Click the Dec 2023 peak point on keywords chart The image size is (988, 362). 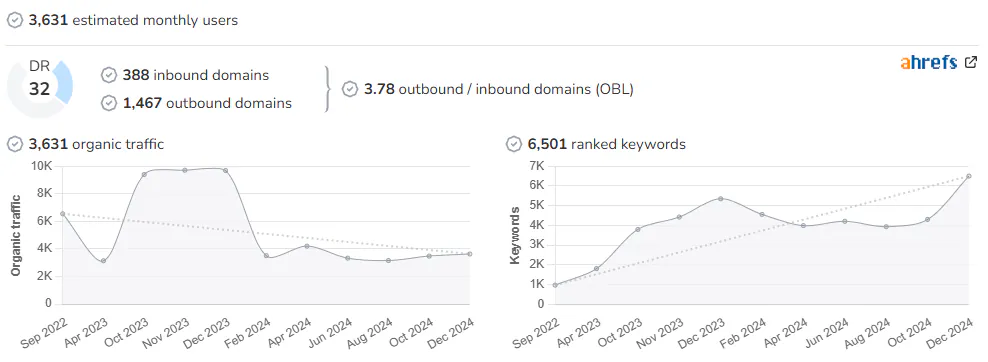tap(721, 199)
